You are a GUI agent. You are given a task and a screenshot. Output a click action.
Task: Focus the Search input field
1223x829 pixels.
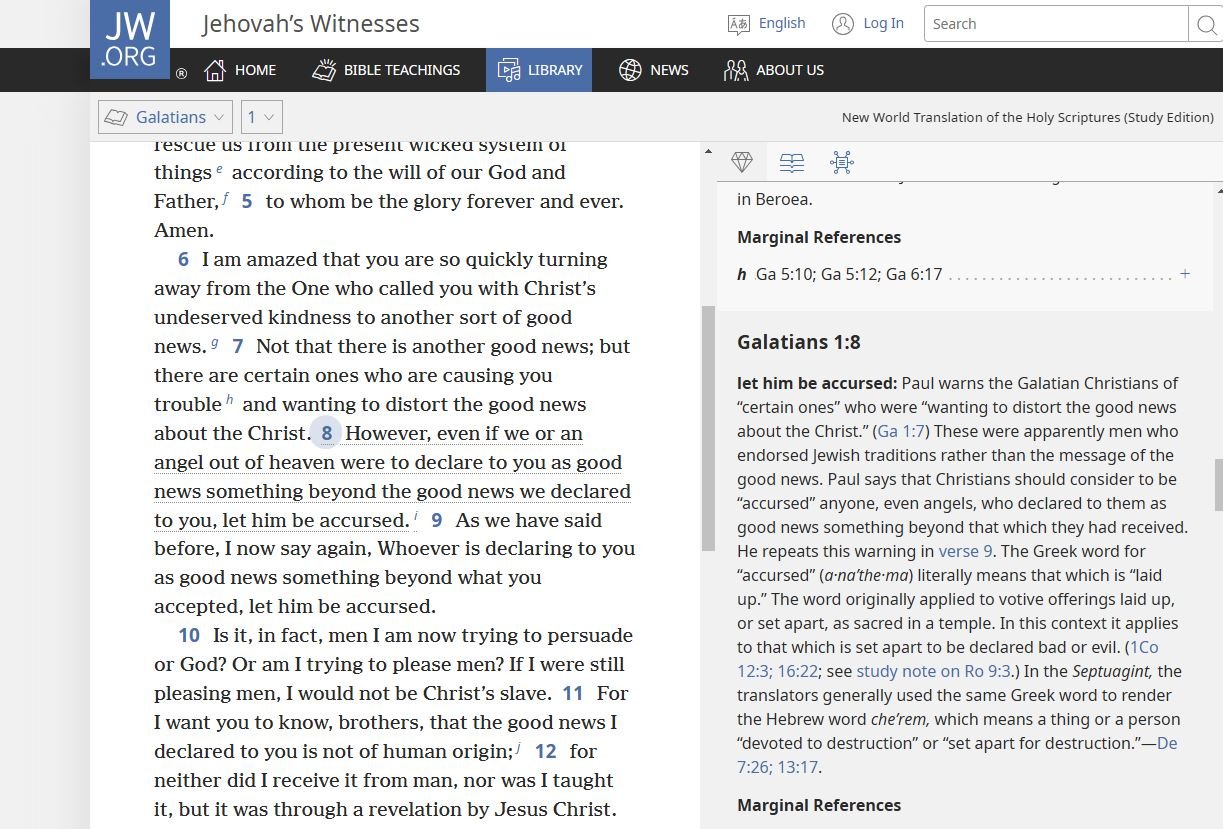(x=1056, y=23)
